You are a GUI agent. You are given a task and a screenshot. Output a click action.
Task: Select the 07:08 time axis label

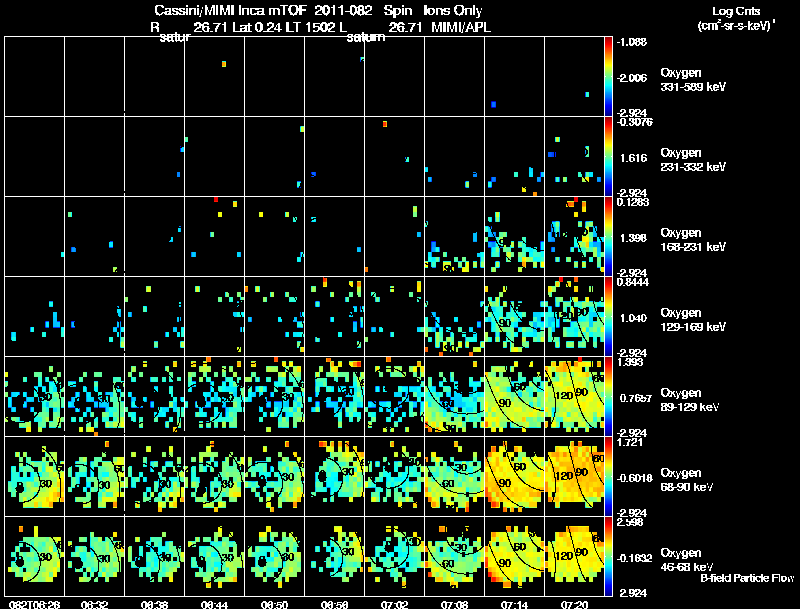[x=455, y=605]
